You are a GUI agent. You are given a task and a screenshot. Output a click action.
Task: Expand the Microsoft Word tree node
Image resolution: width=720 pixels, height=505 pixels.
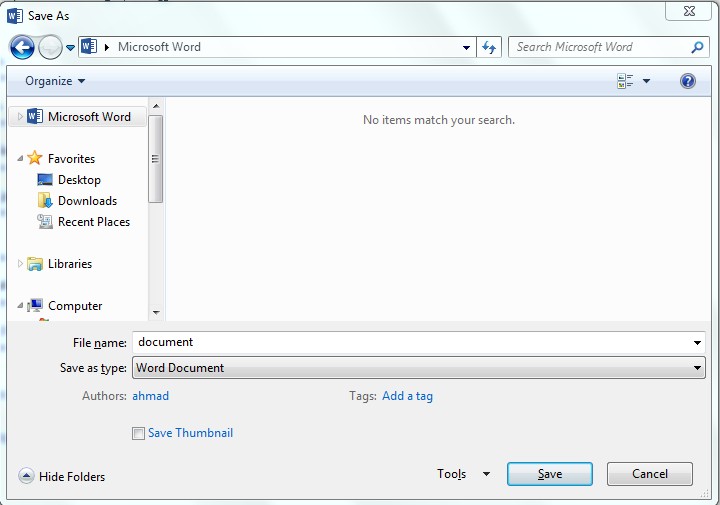[x=20, y=117]
